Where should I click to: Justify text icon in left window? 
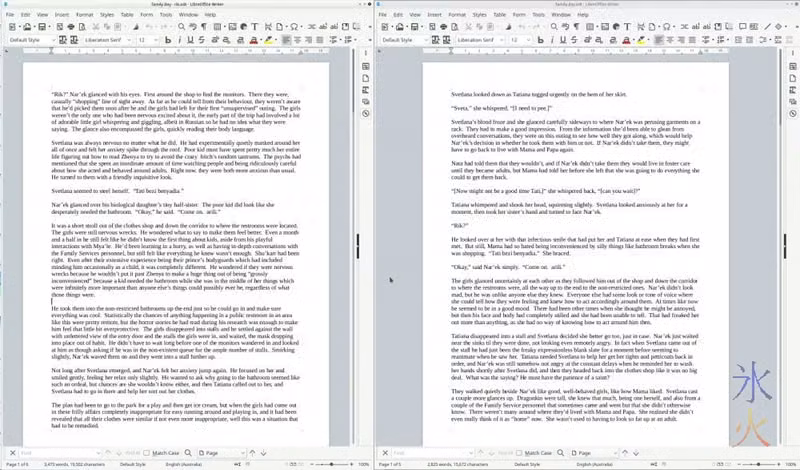tap(320, 40)
